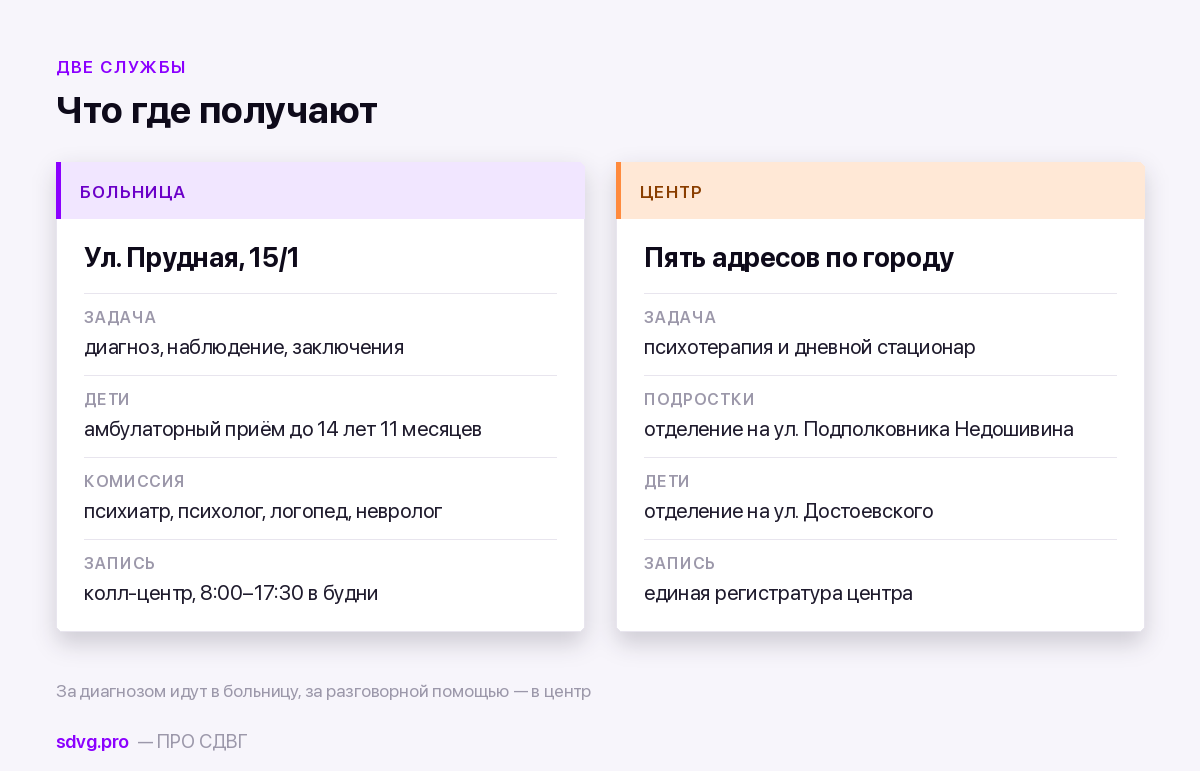Click 'диагноз, наблюдение, заключения' text

(244, 347)
